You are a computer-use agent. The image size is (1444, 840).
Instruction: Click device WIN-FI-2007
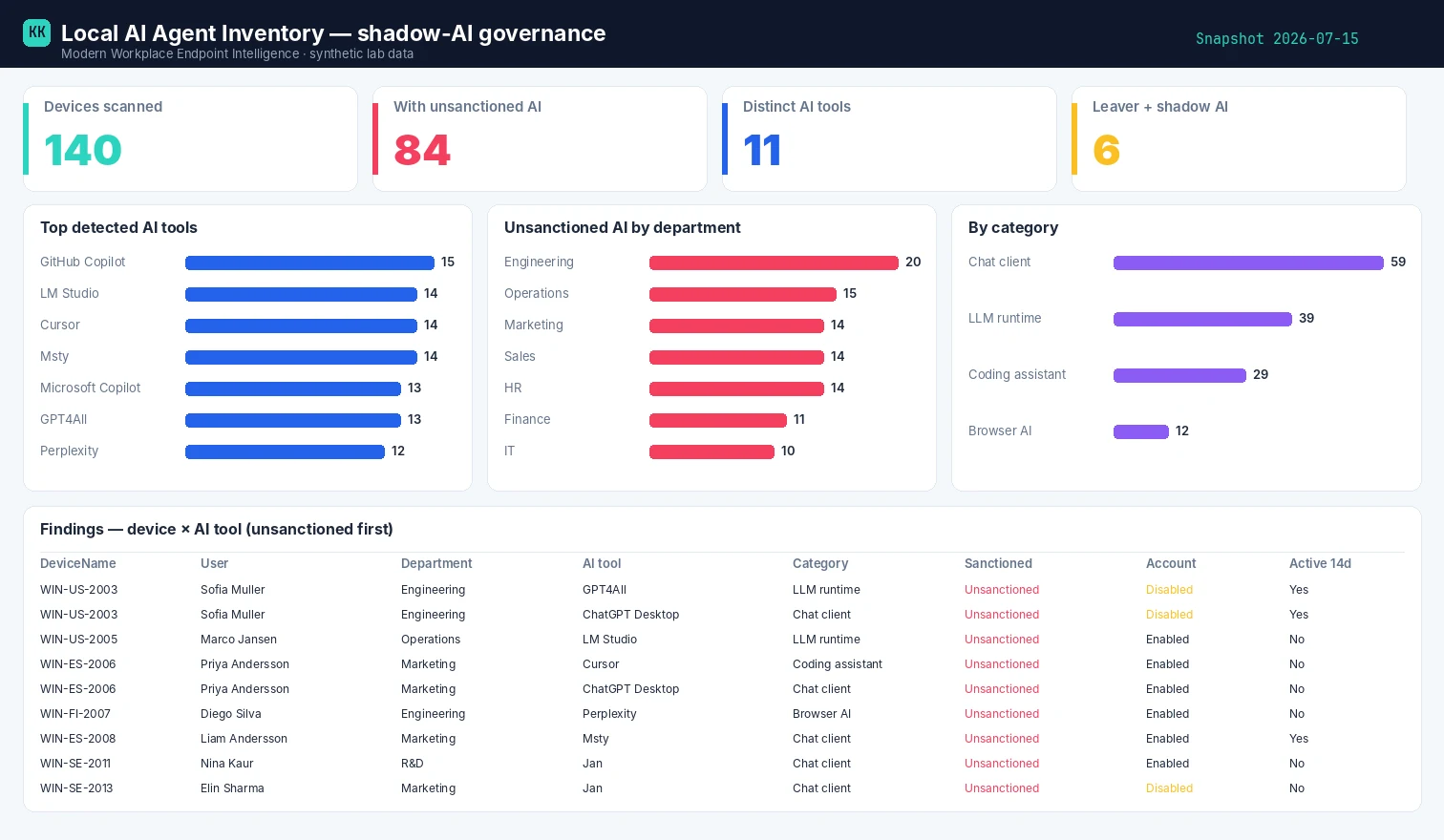[x=75, y=714]
